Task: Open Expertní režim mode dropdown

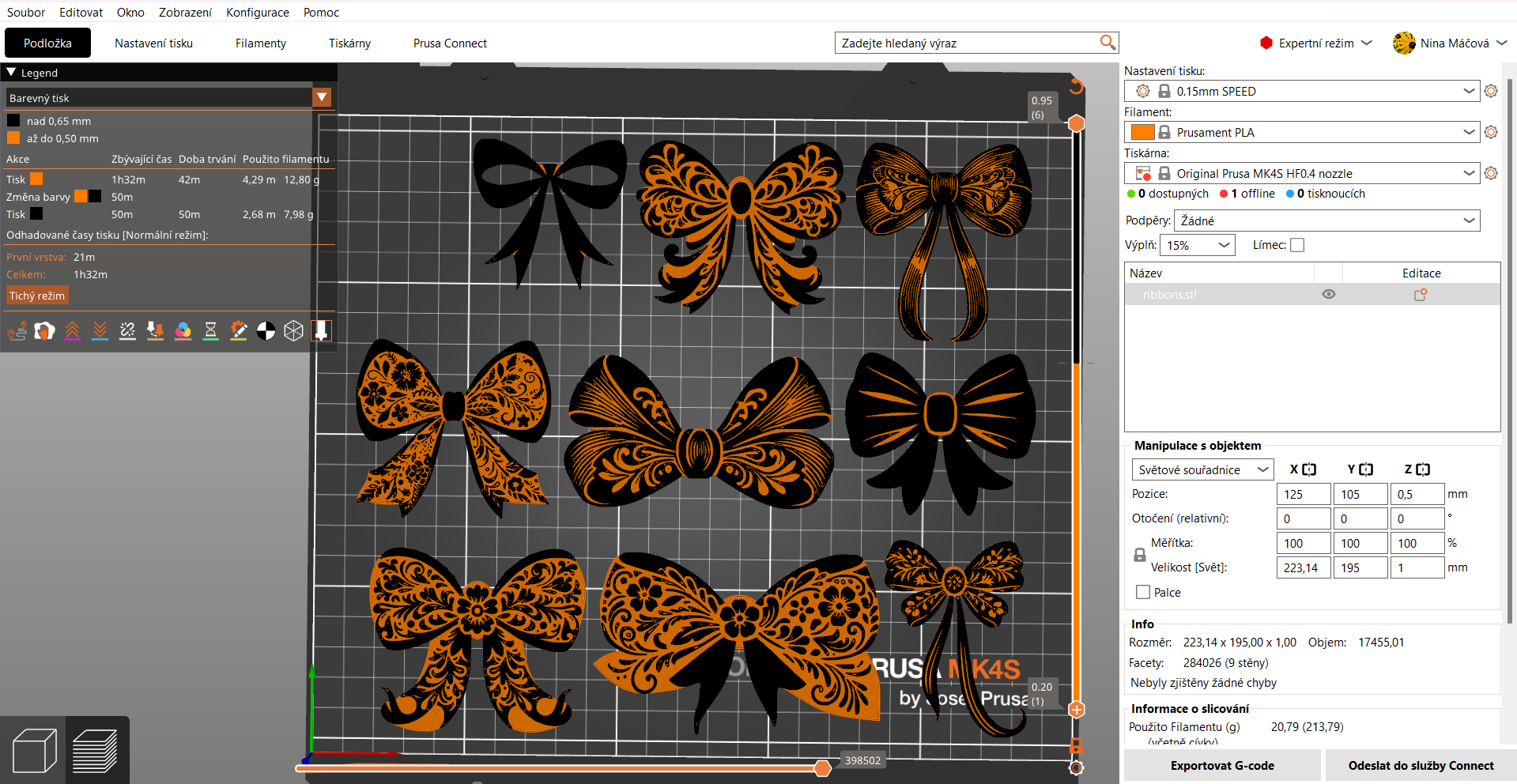Action: click(x=1316, y=43)
